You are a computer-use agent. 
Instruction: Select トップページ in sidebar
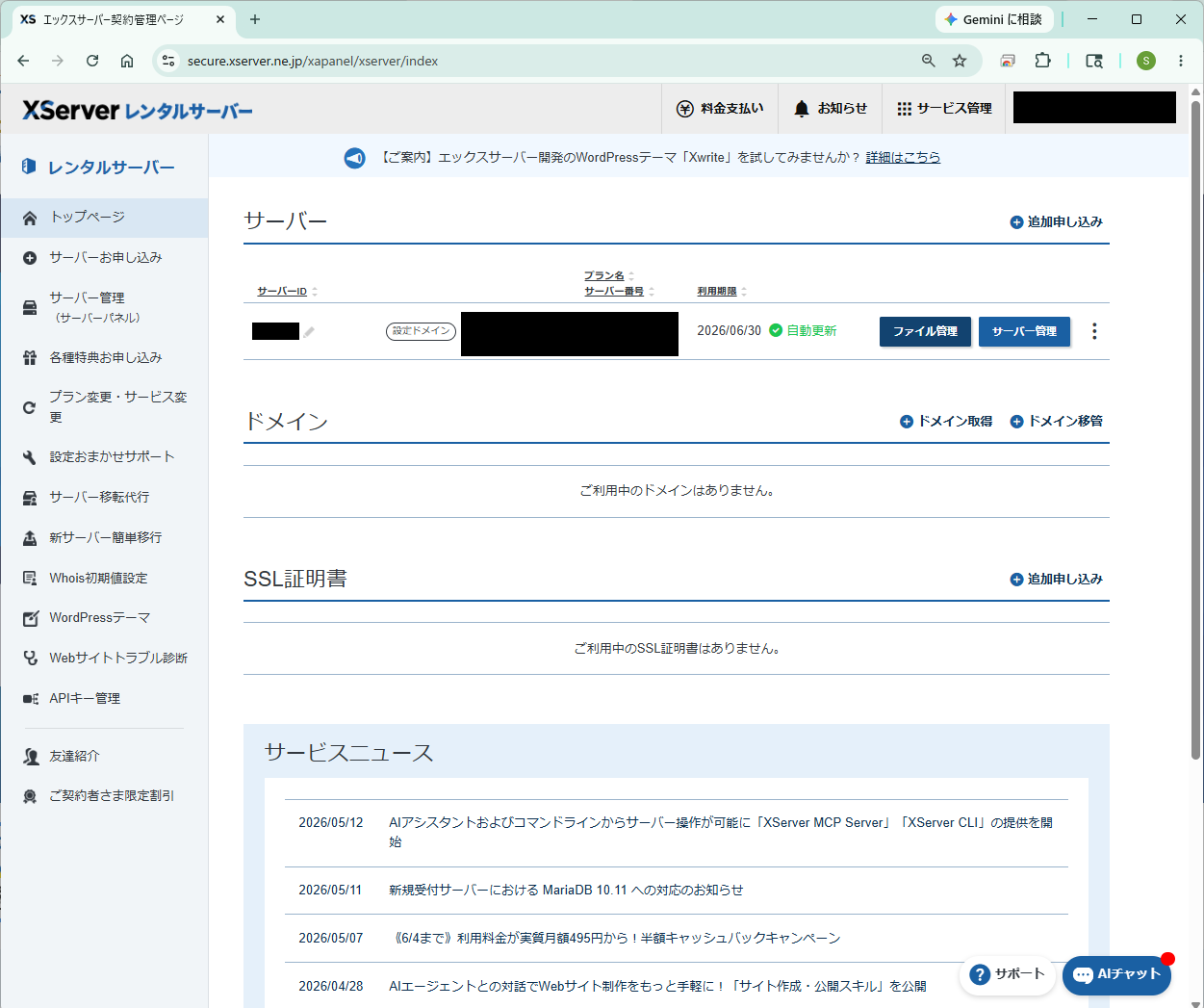click(104, 218)
